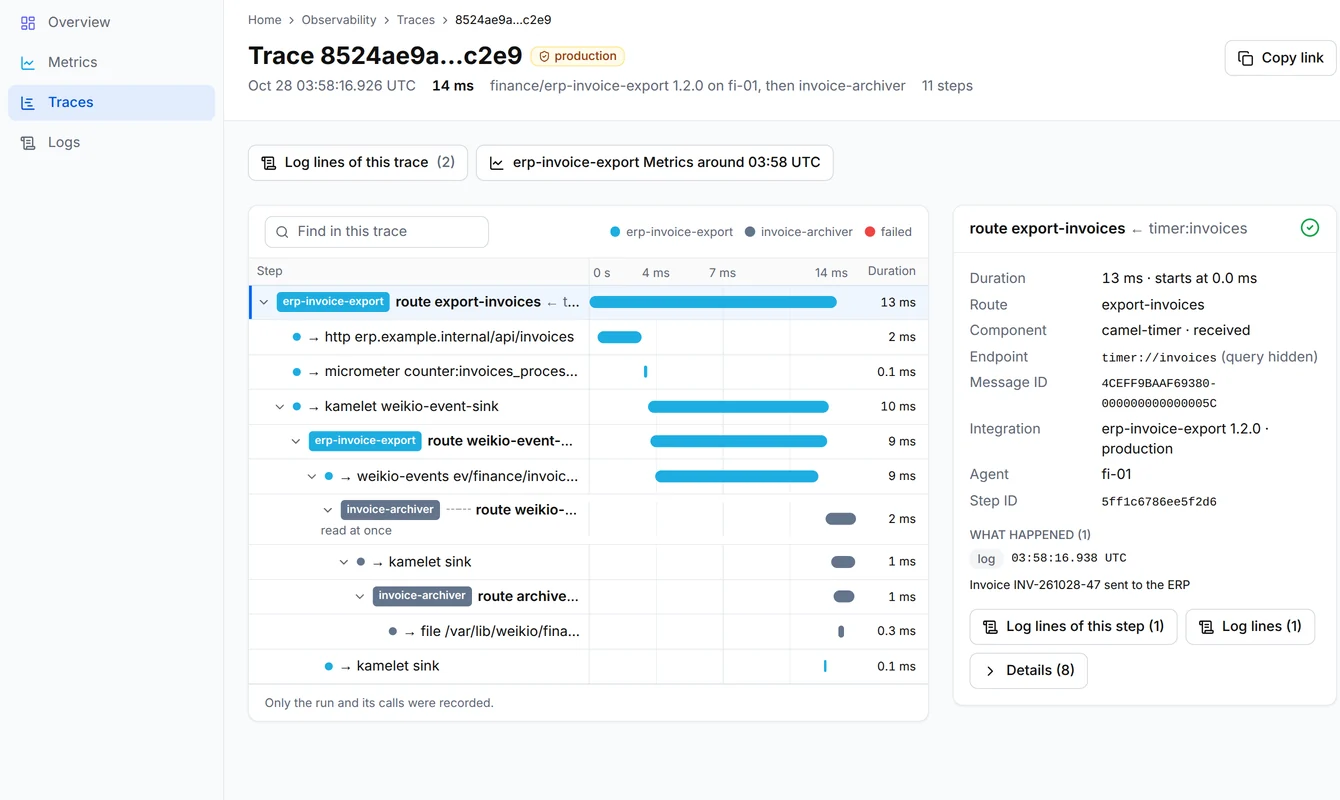Click the Overview grid icon

point(28,22)
